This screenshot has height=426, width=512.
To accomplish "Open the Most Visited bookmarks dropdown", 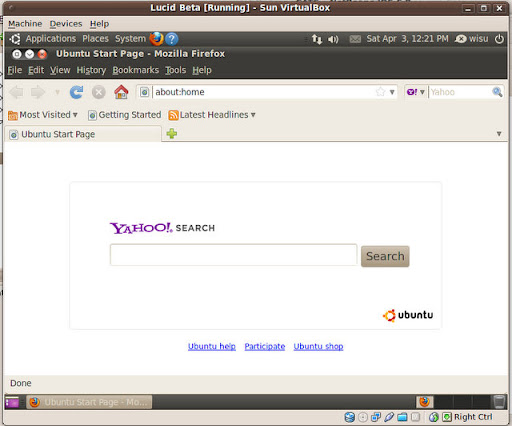I will pyautogui.click(x=43, y=115).
